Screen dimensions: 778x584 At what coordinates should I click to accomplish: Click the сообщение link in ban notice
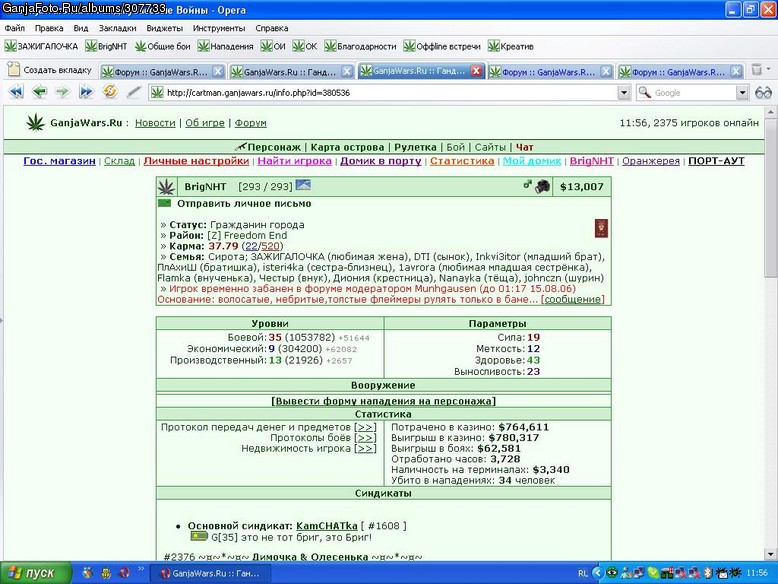click(573, 299)
